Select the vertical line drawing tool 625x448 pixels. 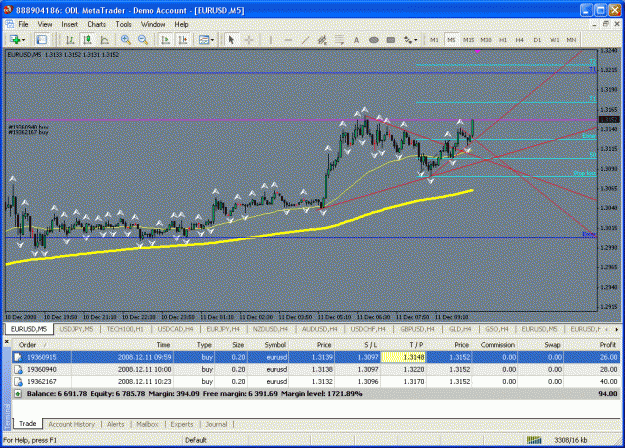[x=271, y=40]
